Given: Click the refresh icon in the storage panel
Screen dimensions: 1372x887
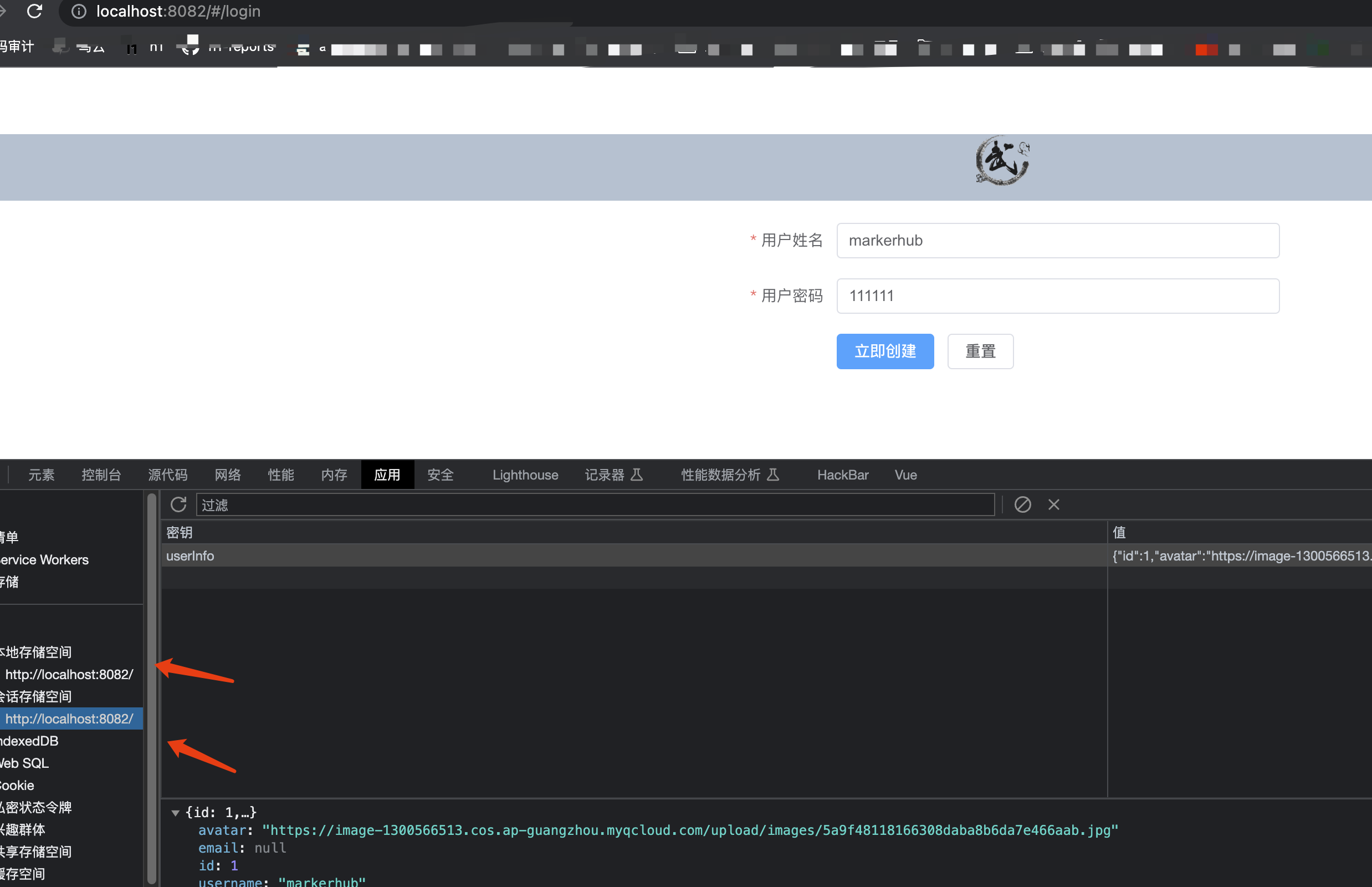Looking at the screenshot, I should pyautogui.click(x=178, y=504).
